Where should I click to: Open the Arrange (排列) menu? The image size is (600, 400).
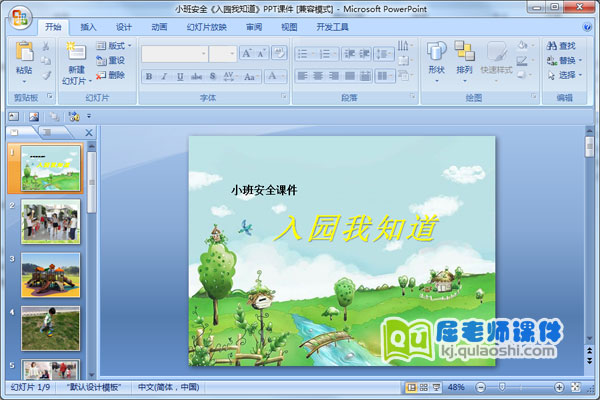click(464, 61)
